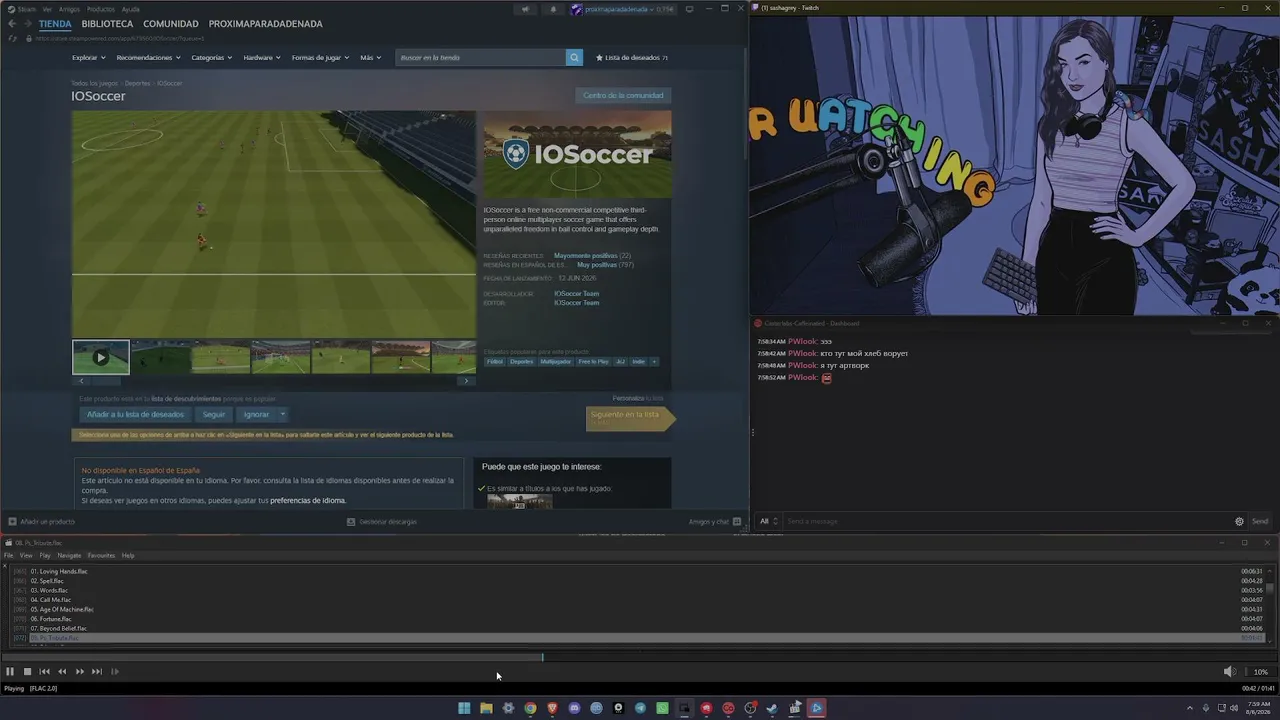Image resolution: width=1280 pixels, height=720 pixels.
Task: Open the Hardware dropdown
Action: (262, 58)
